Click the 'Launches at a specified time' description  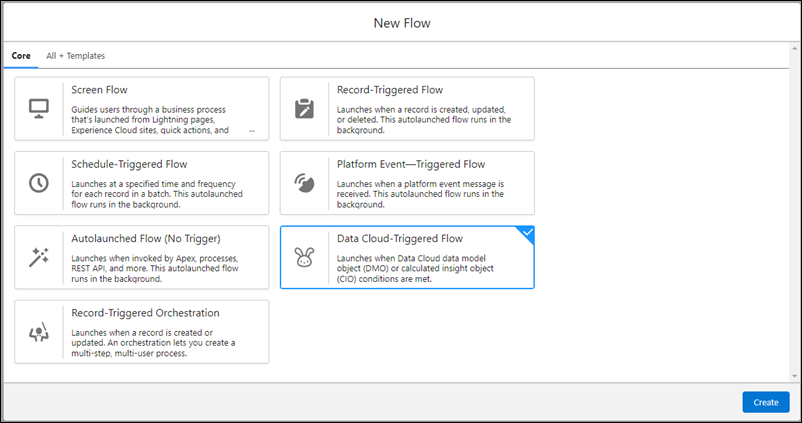pyautogui.click(x=157, y=194)
